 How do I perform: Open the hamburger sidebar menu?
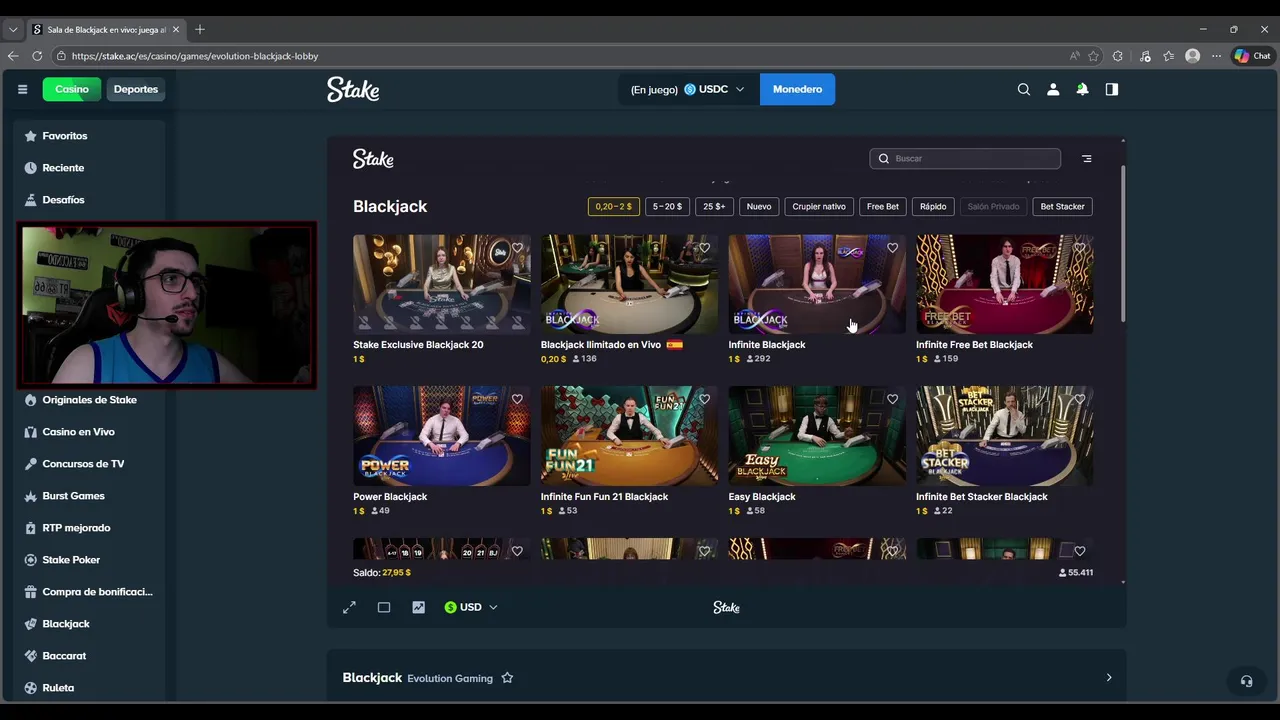coord(22,89)
